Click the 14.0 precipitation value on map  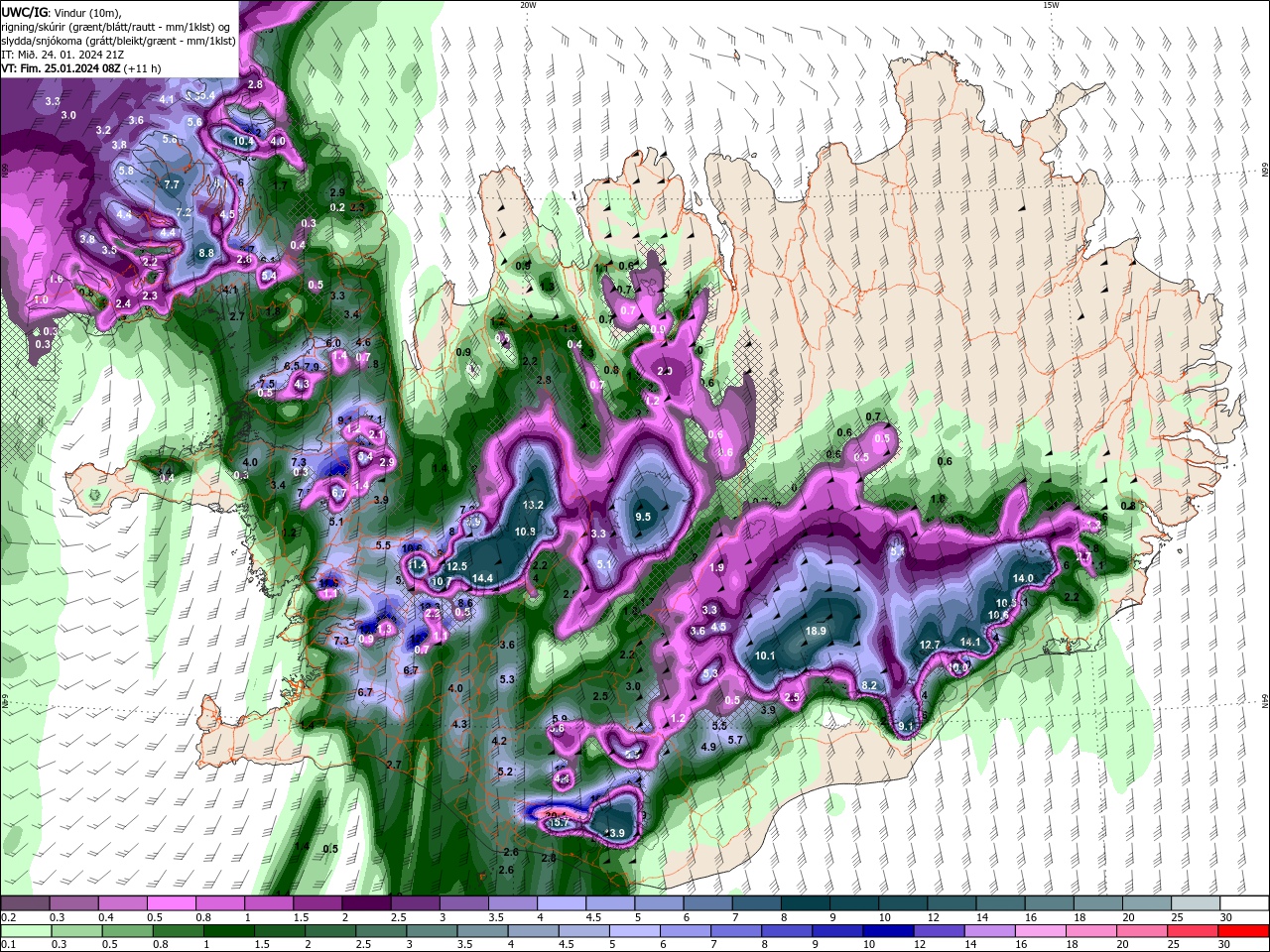[x=1023, y=578]
